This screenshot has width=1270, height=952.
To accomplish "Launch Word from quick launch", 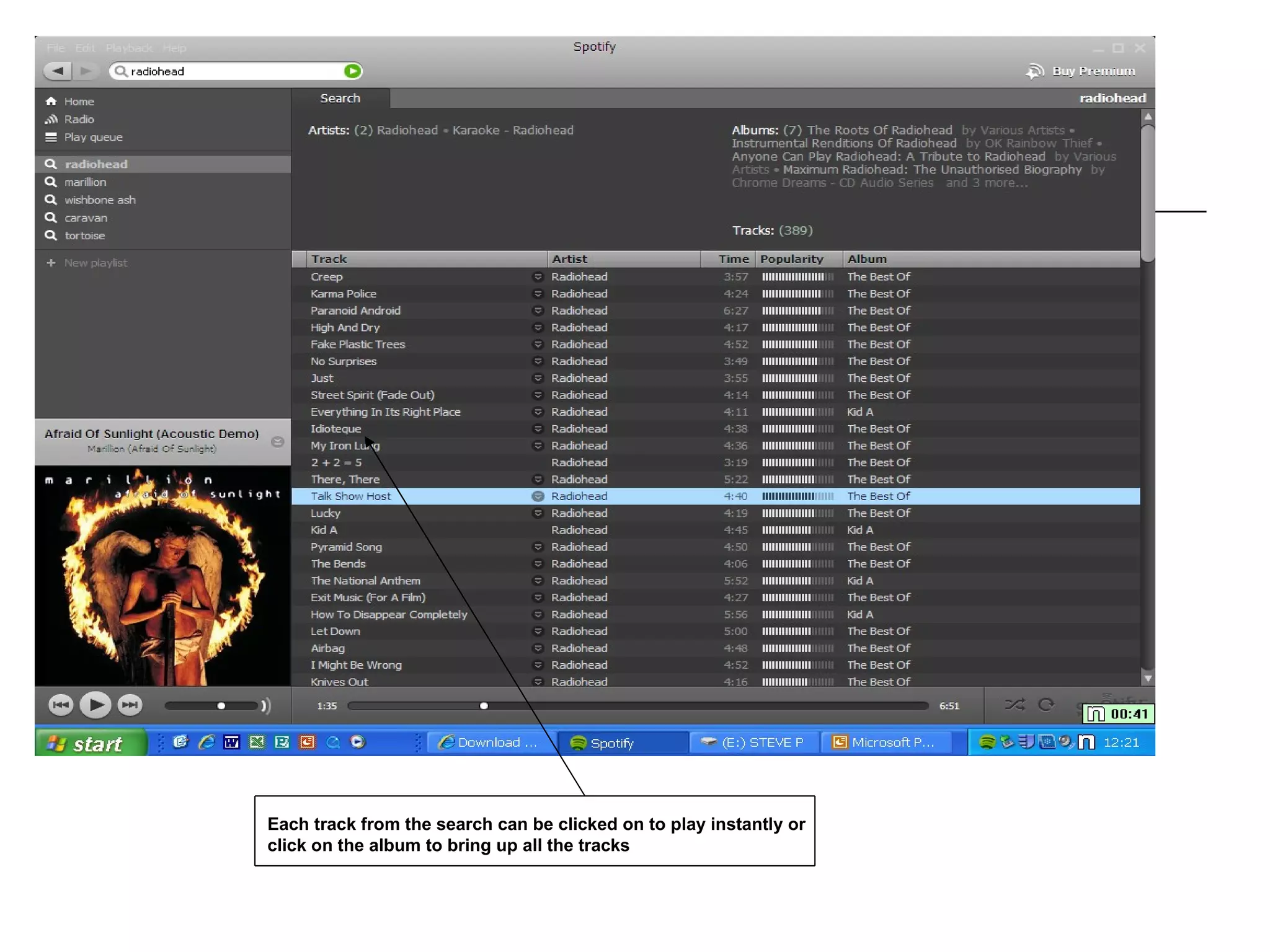I will [x=231, y=742].
